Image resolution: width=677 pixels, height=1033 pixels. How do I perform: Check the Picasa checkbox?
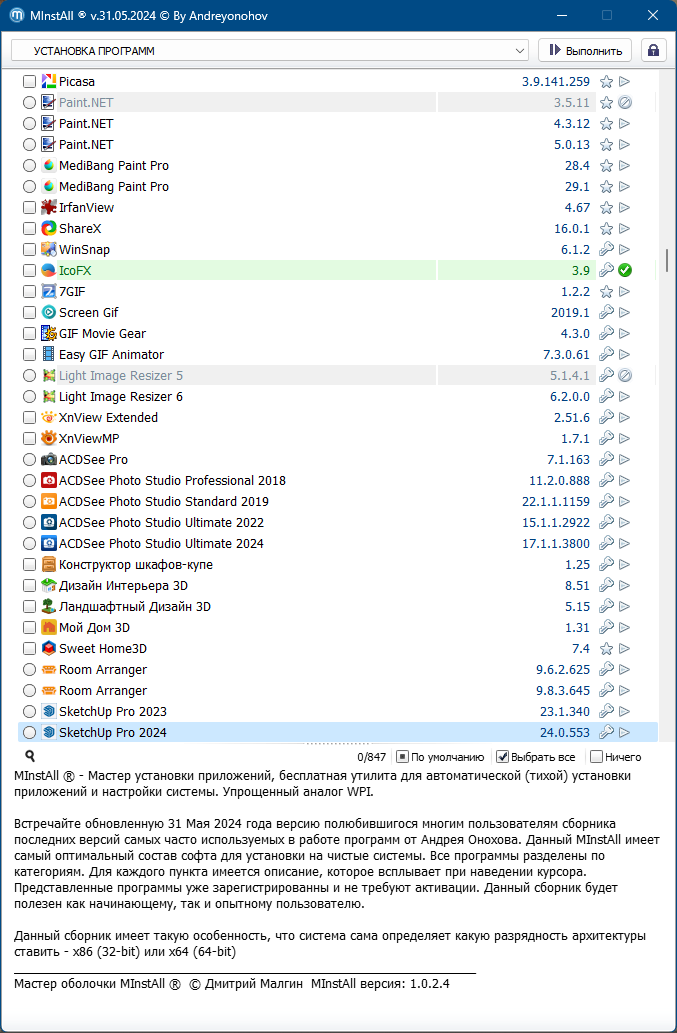tap(29, 82)
